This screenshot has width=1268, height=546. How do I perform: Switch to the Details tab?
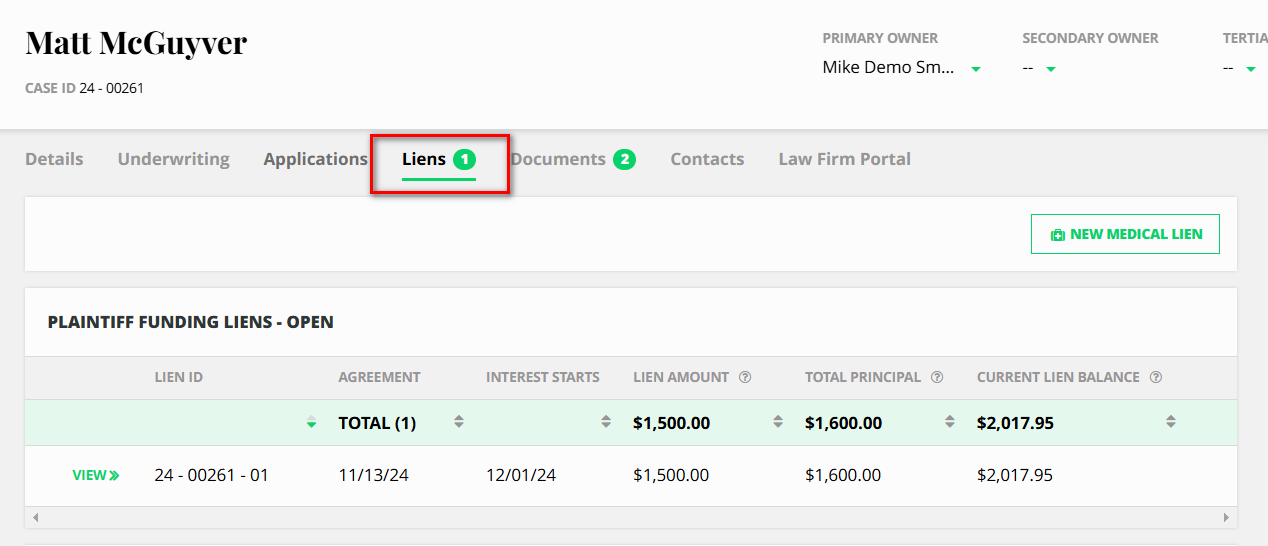coord(54,159)
